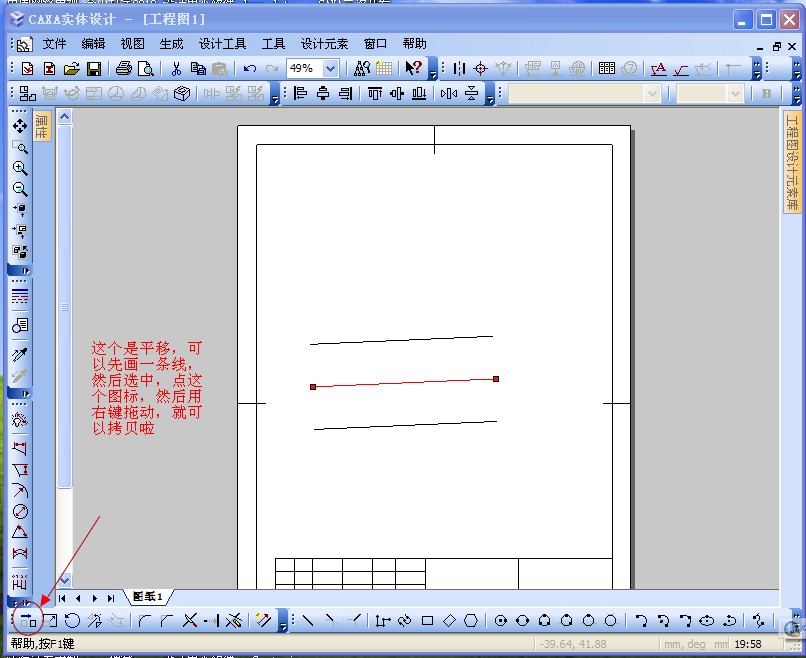
Task: Select the zoom window tool
Action: [20, 148]
